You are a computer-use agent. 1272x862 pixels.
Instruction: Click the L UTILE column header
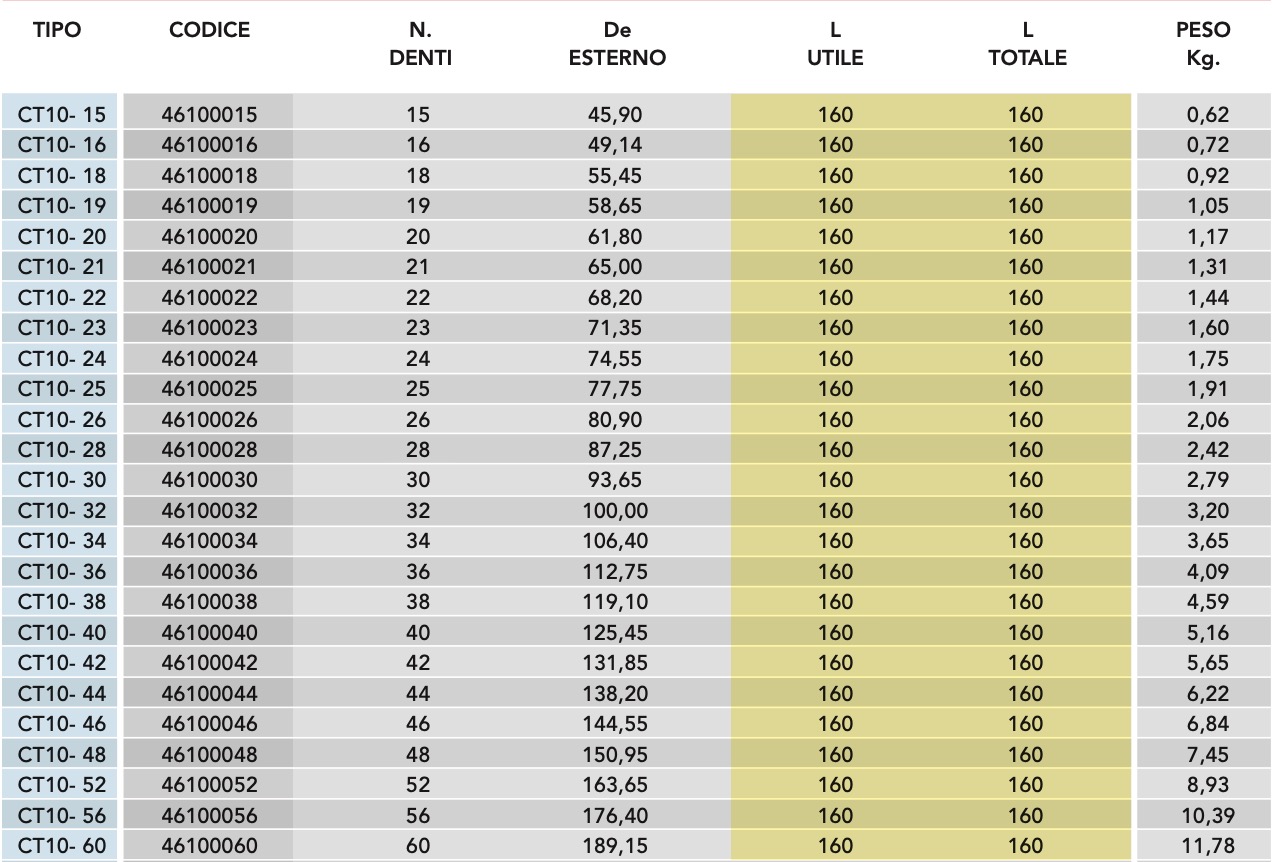pos(835,44)
